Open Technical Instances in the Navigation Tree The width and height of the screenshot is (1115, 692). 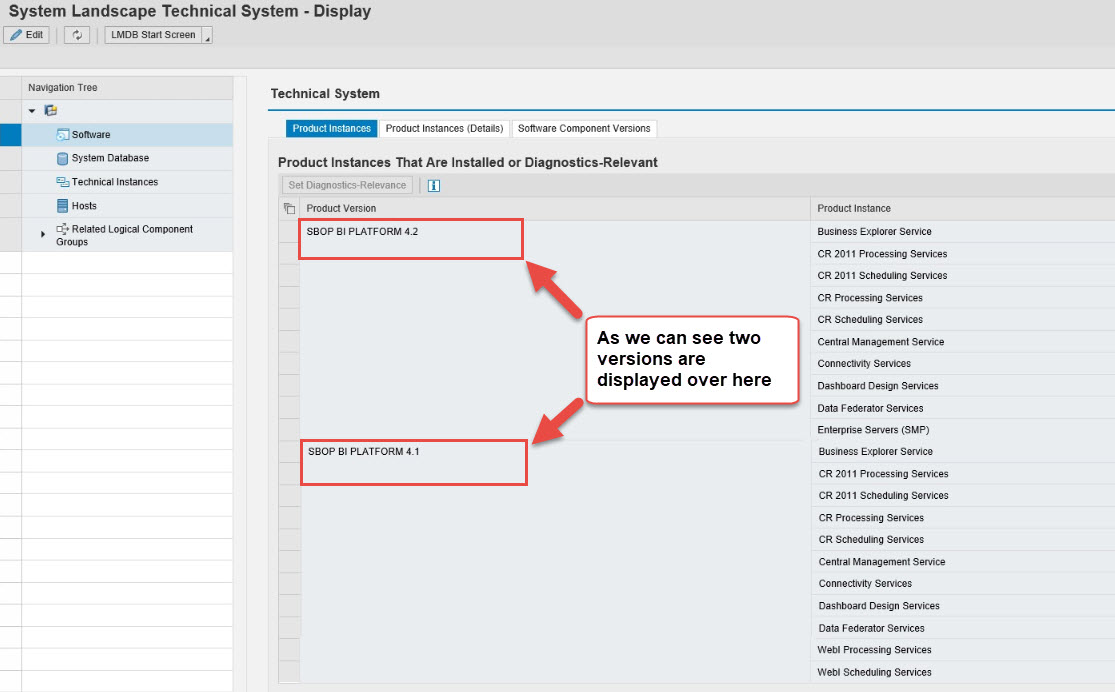click(114, 182)
